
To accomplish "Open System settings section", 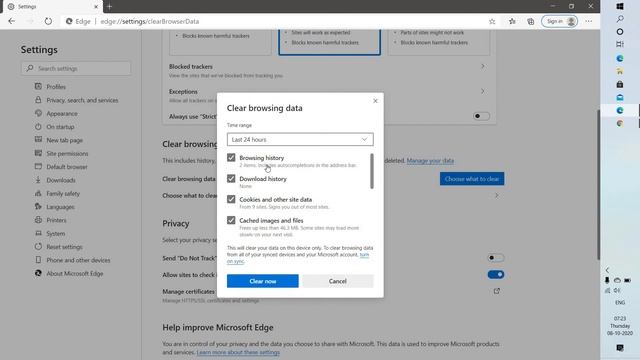I will [x=56, y=233].
